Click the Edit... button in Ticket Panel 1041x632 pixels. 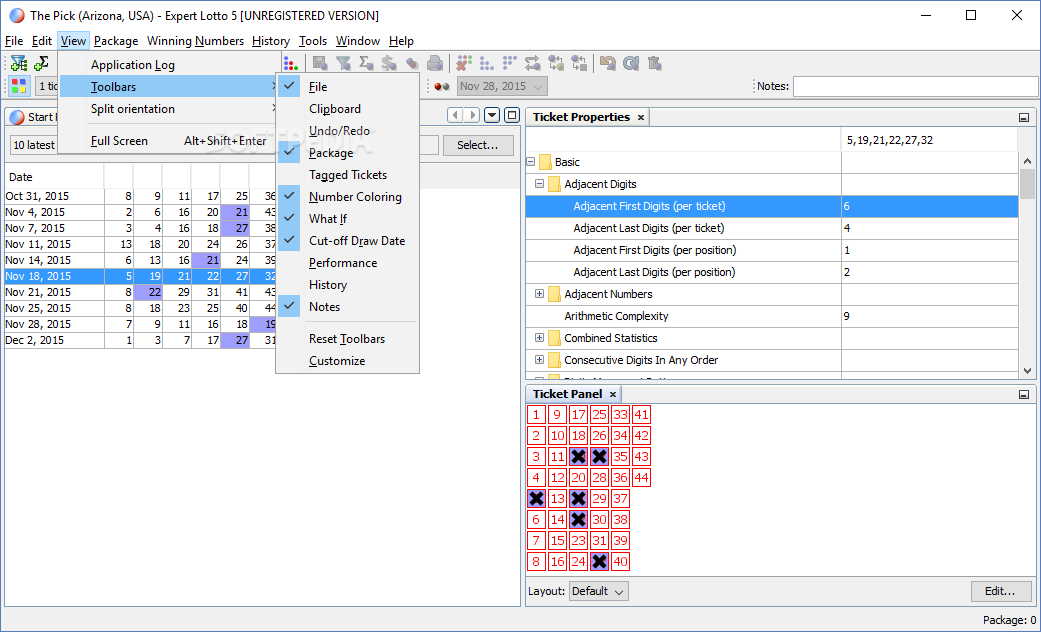click(x=1001, y=591)
